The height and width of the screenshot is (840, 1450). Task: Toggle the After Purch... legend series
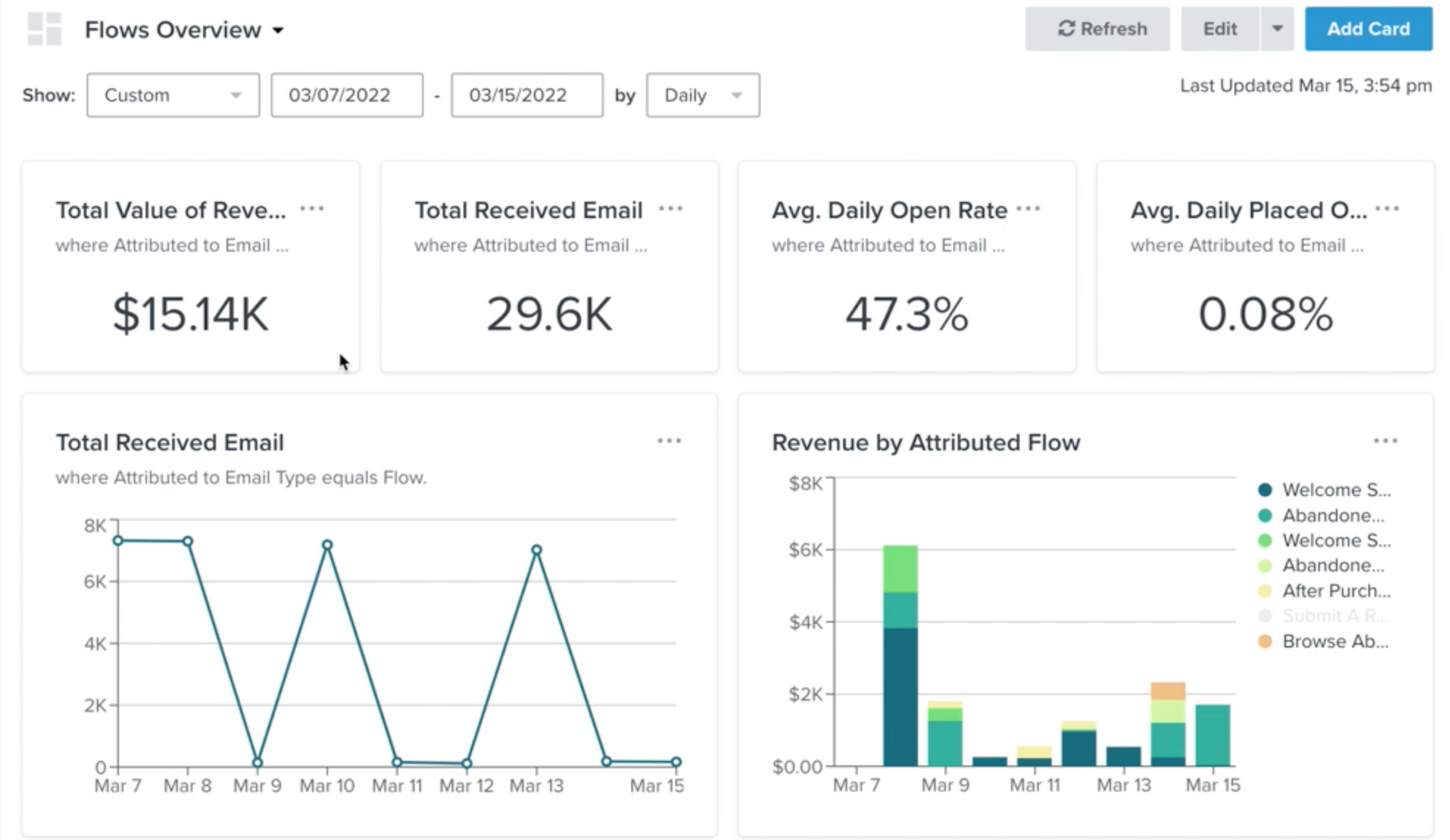click(x=1336, y=591)
